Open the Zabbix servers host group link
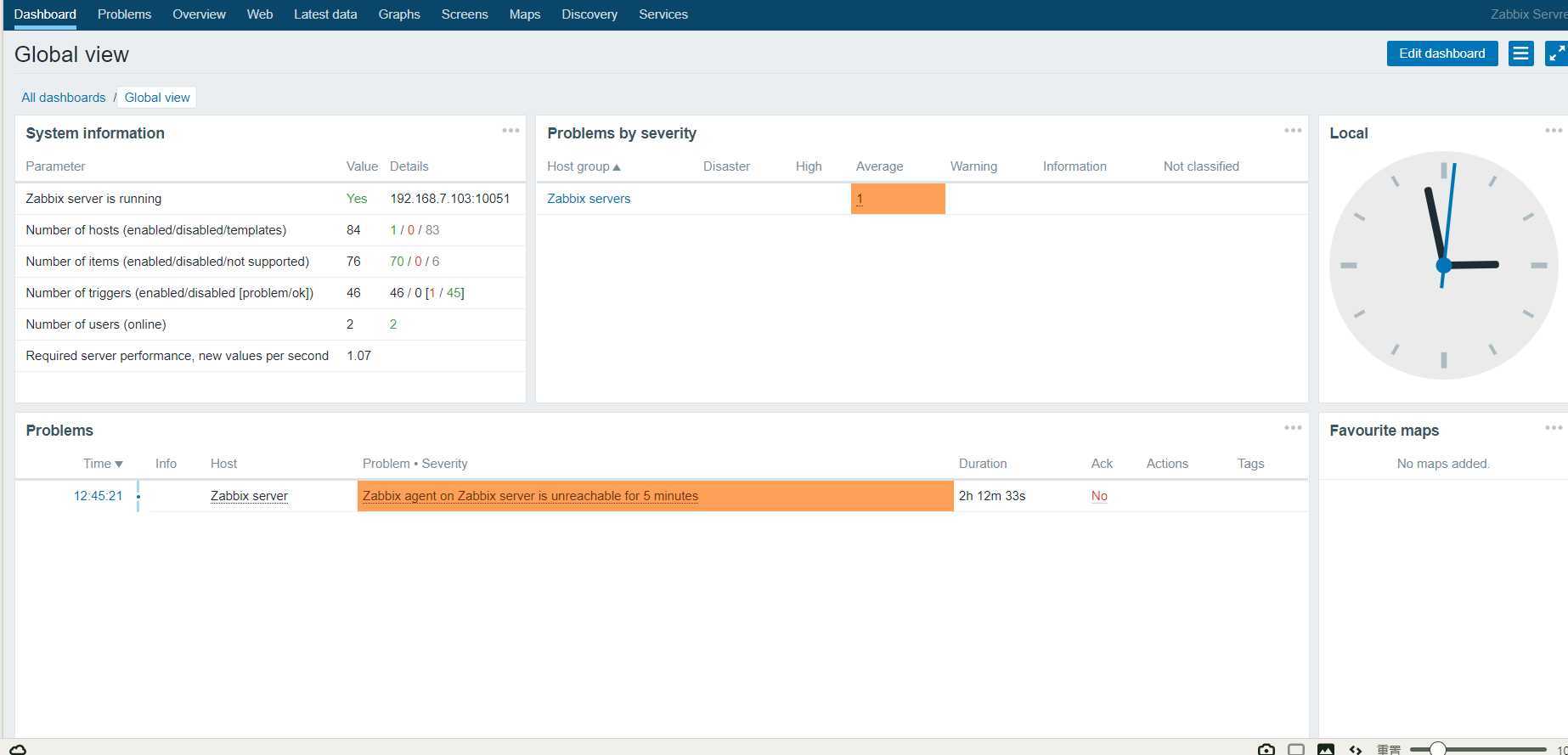Screen dimensions: 1568x755 tap(589, 199)
